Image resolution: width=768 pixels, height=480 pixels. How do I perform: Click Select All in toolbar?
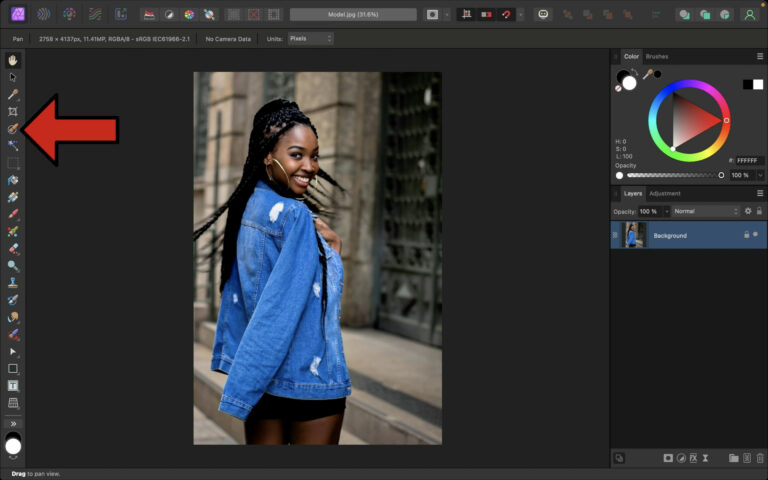pos(234,15)
